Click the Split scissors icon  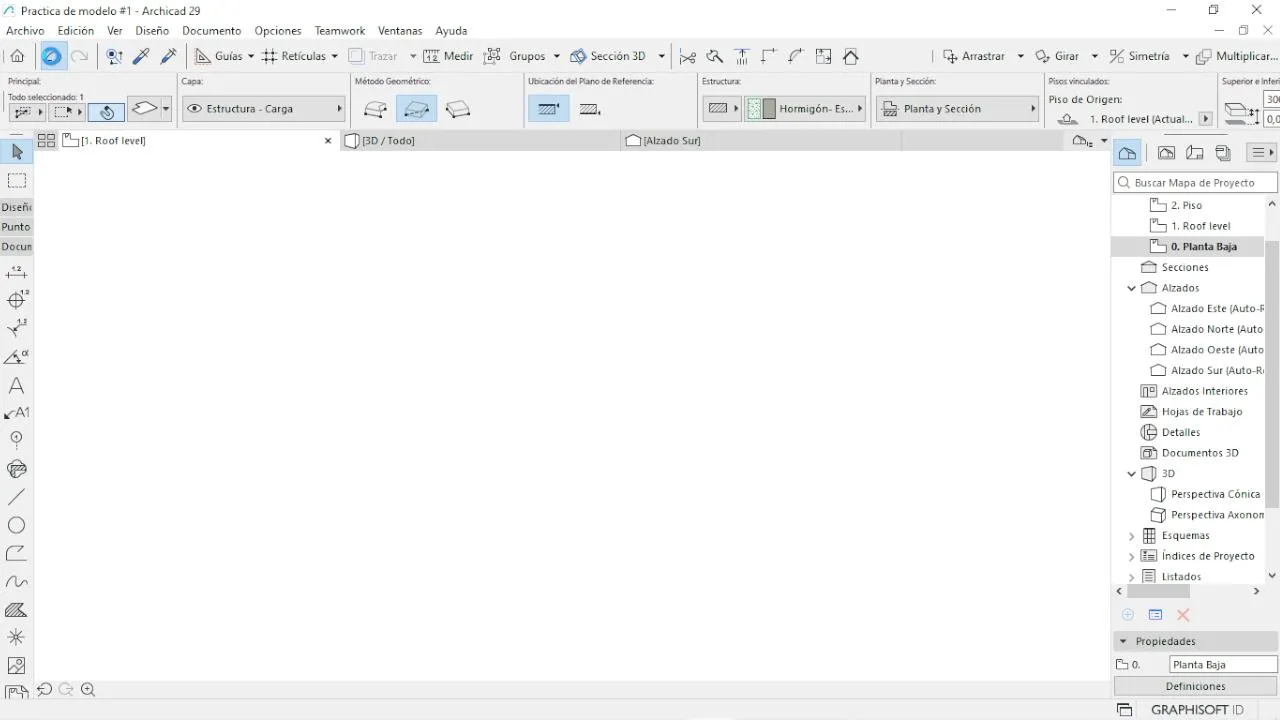click(688, 56)
